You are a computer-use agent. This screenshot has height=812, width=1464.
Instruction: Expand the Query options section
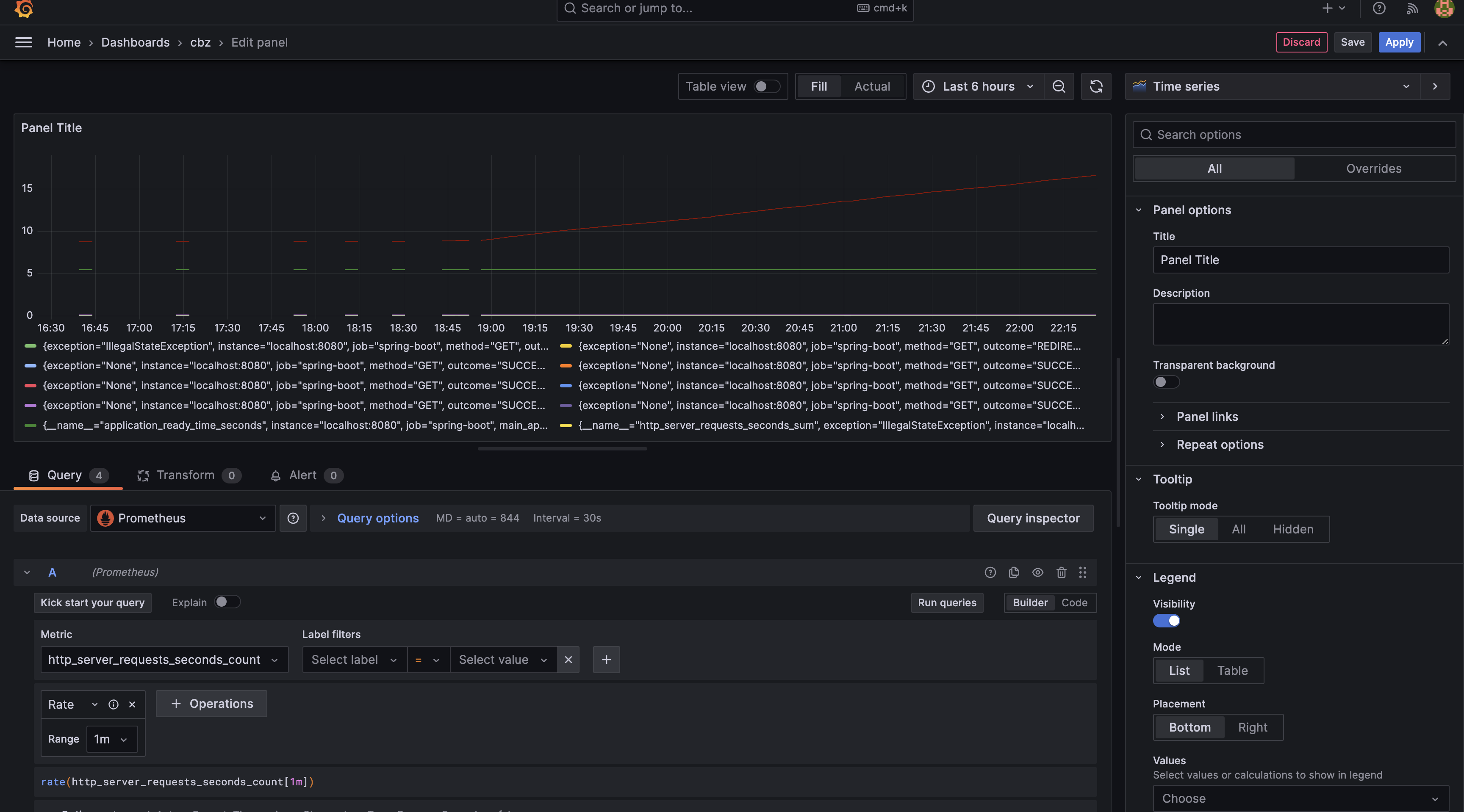coord(377,518)
